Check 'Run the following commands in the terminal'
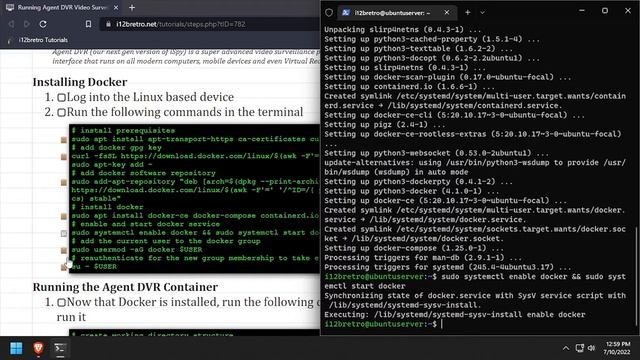The height and width of the screenshot is (360, 640). (x=61, y=113)
